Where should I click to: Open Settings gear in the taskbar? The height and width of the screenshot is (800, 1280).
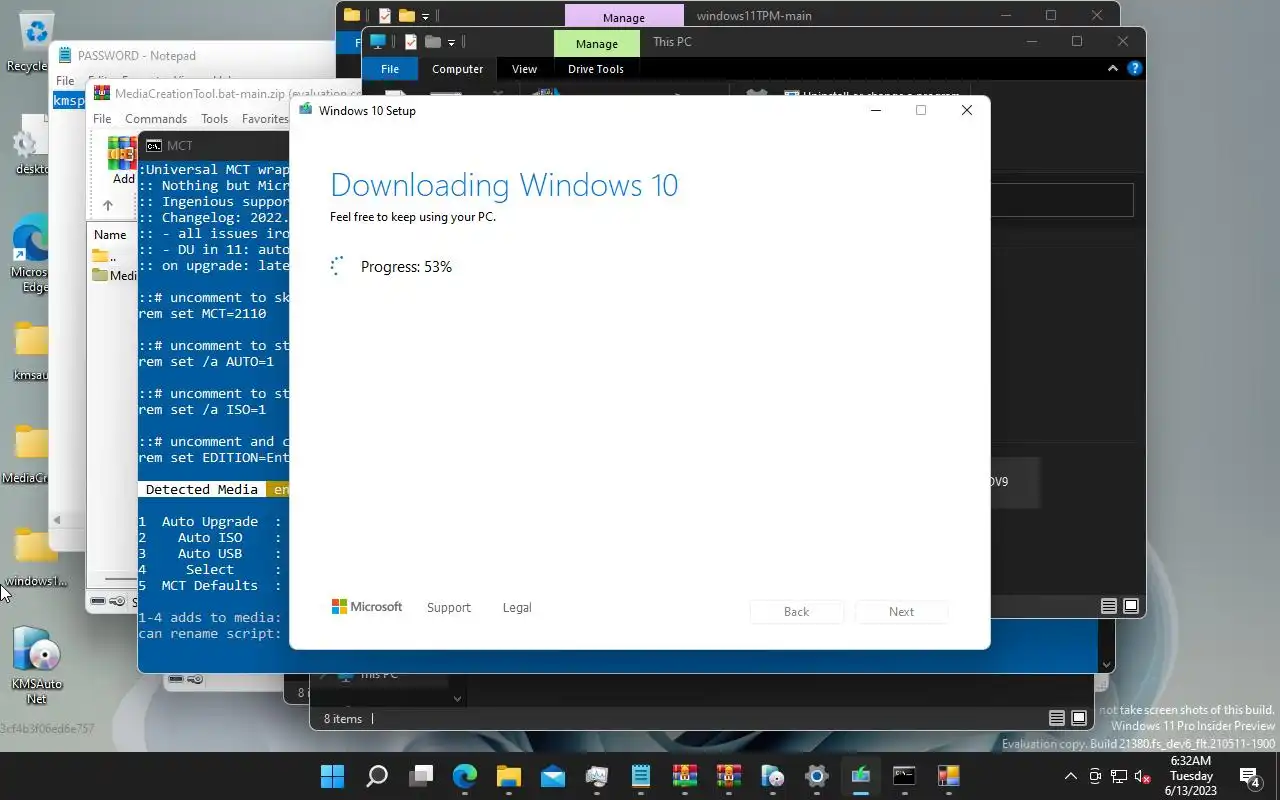(x=817, y=776)
